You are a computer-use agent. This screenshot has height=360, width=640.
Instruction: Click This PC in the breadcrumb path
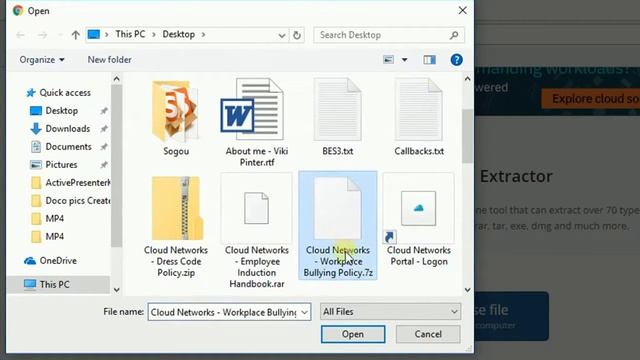pyautogui.click(x=130, y=34)
